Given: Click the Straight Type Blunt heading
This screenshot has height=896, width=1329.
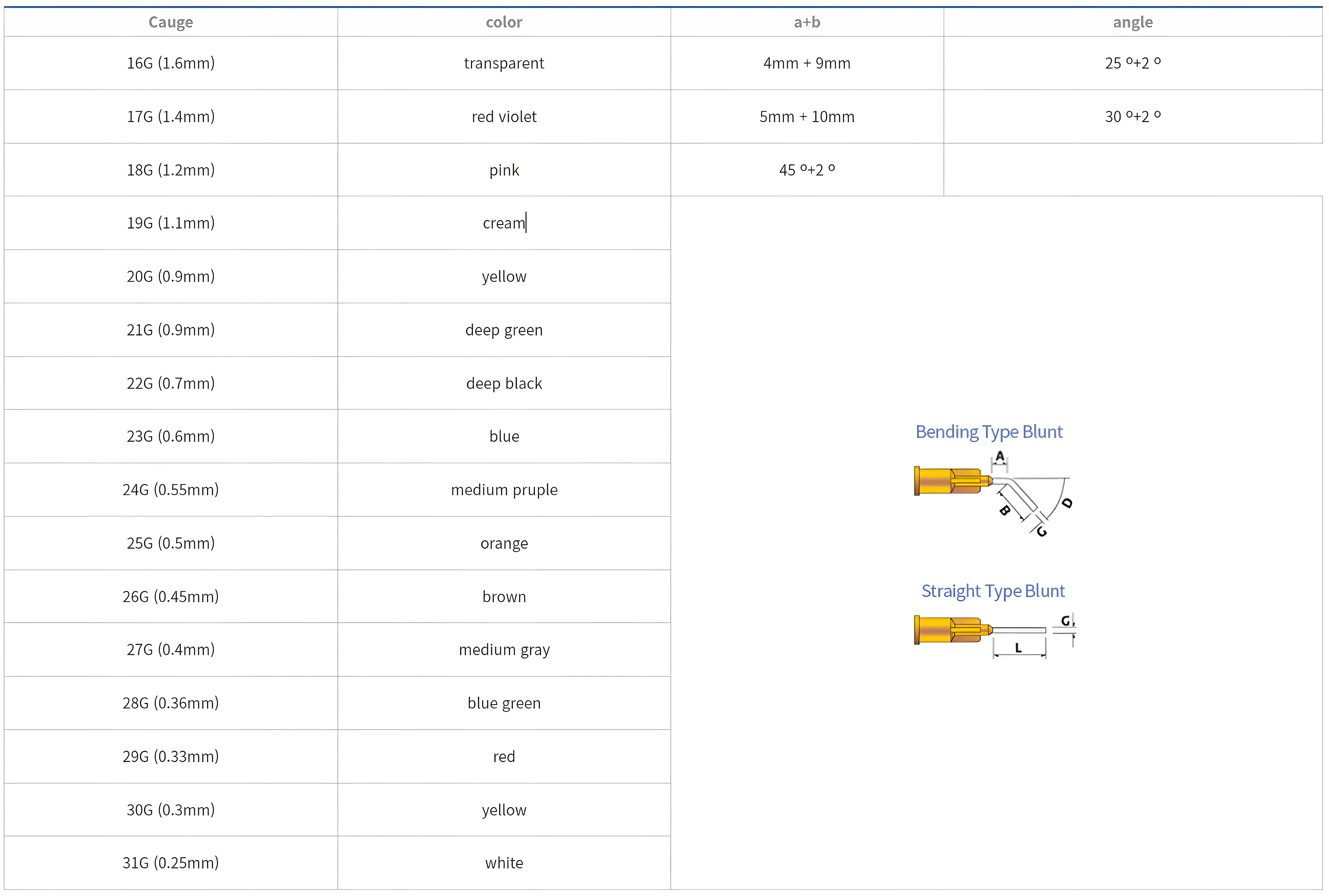Looking at the screenshot, I should (992, 591).
